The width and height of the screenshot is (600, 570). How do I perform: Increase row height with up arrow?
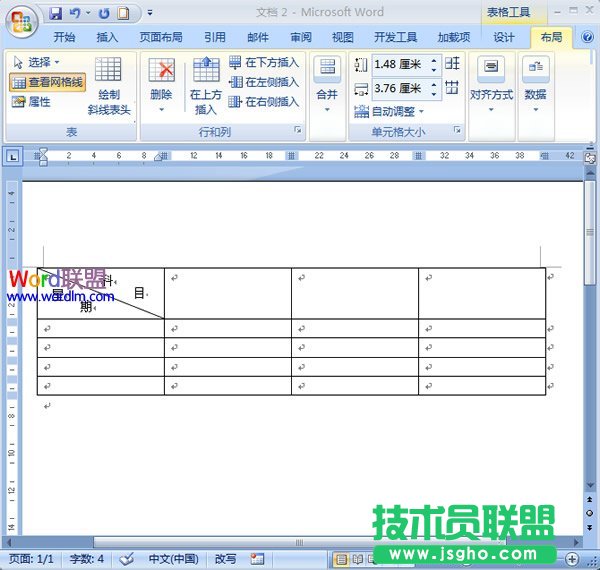tap(434, 60)
